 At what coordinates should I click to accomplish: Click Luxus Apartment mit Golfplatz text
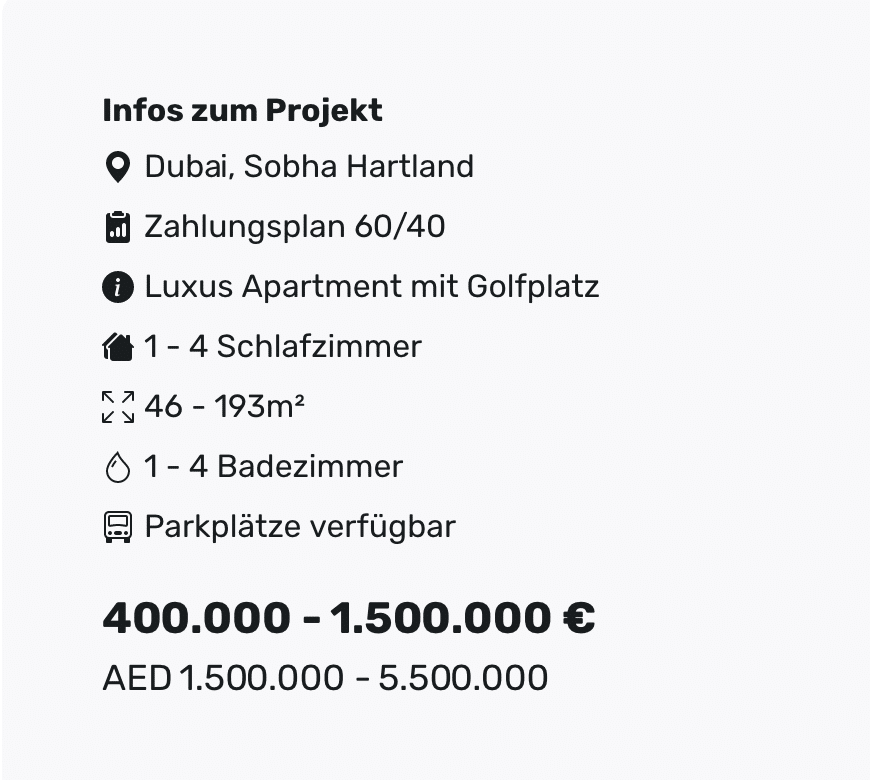(372, 287)
